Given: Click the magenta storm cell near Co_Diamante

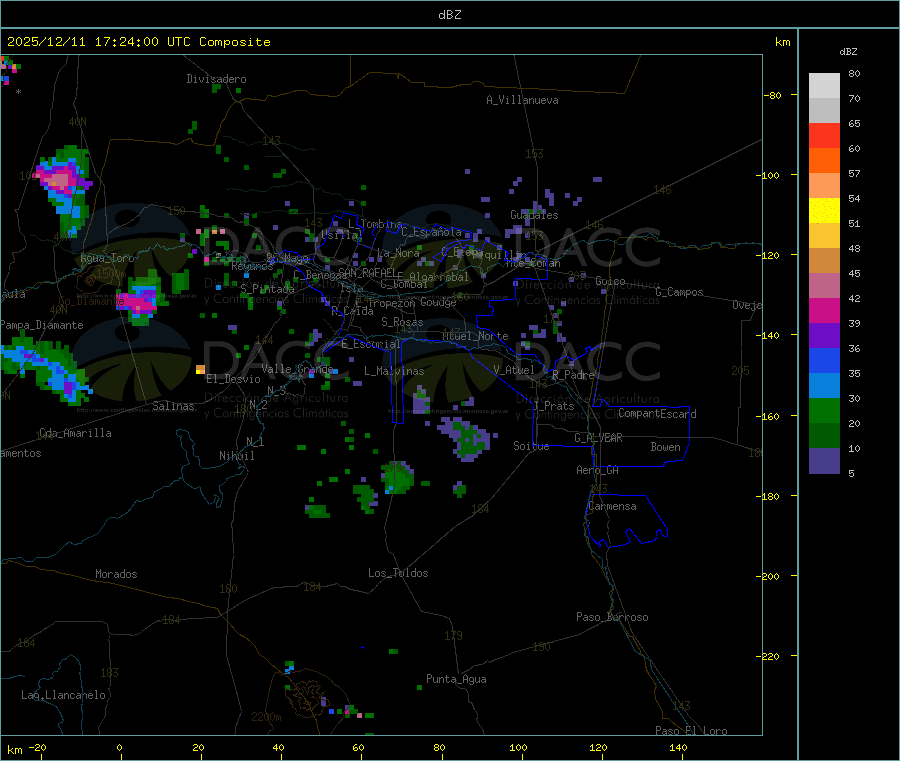Looking at the screenshot, I should (x=139, y=302).
